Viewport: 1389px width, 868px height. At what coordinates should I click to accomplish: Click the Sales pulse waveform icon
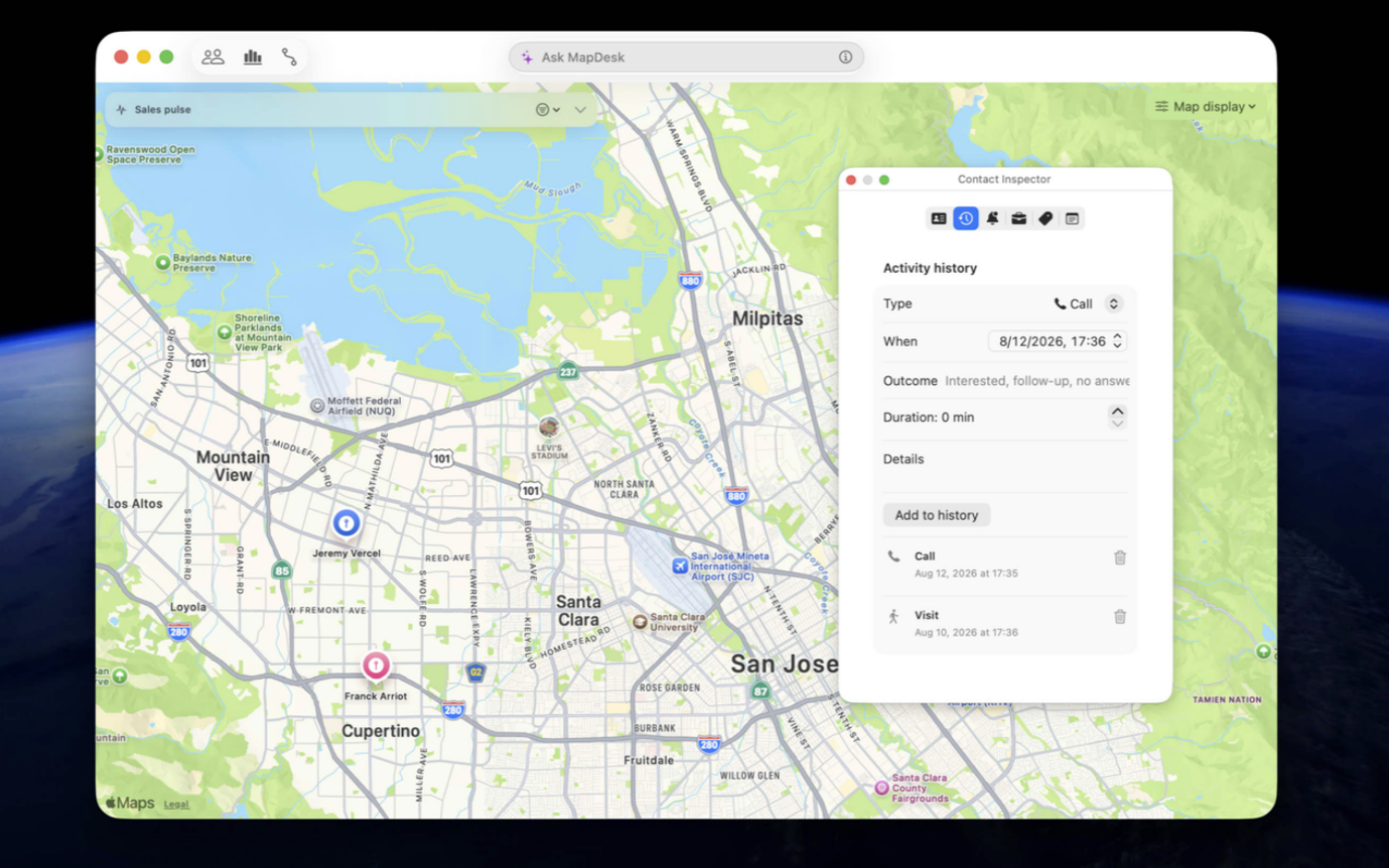point(121,110)
